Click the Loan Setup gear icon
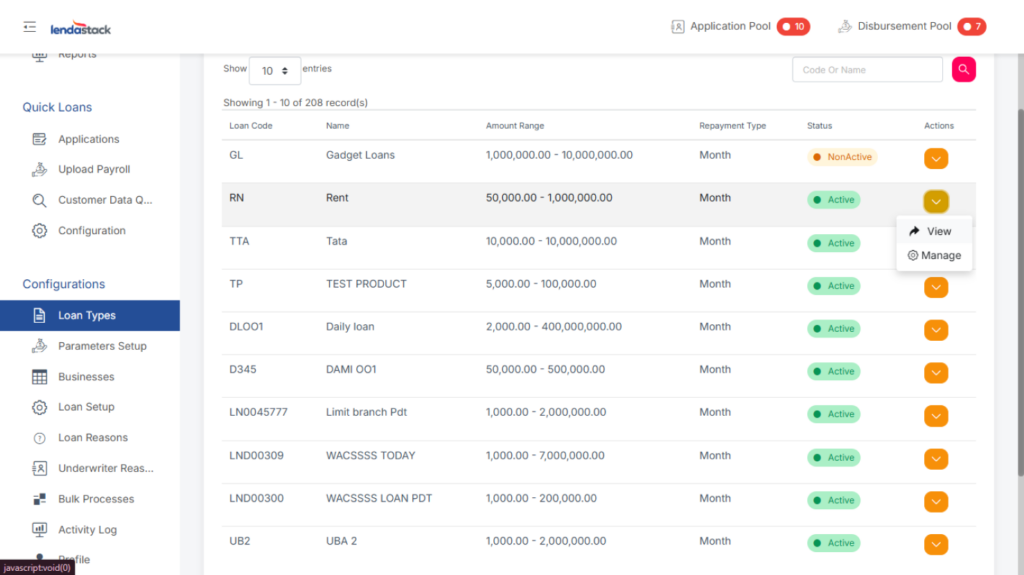Viewport: 1024px width, 575px height. 40,407
